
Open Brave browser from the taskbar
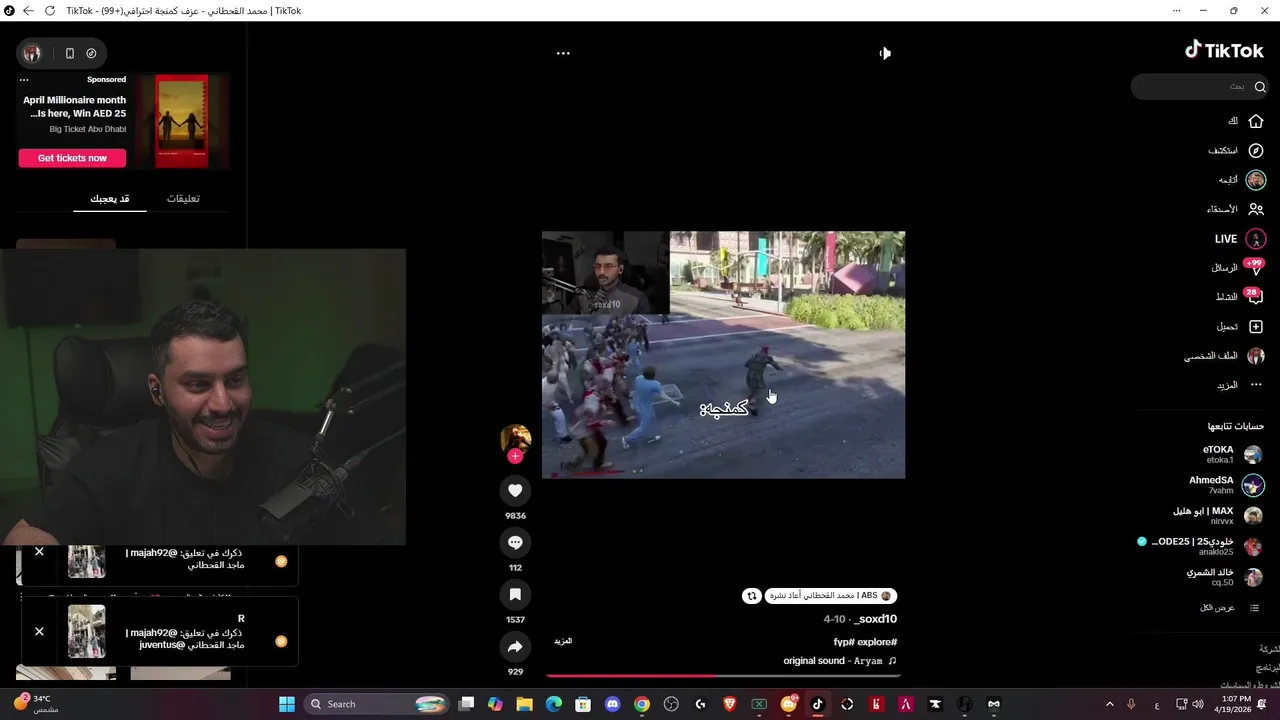tap(729, 704)
